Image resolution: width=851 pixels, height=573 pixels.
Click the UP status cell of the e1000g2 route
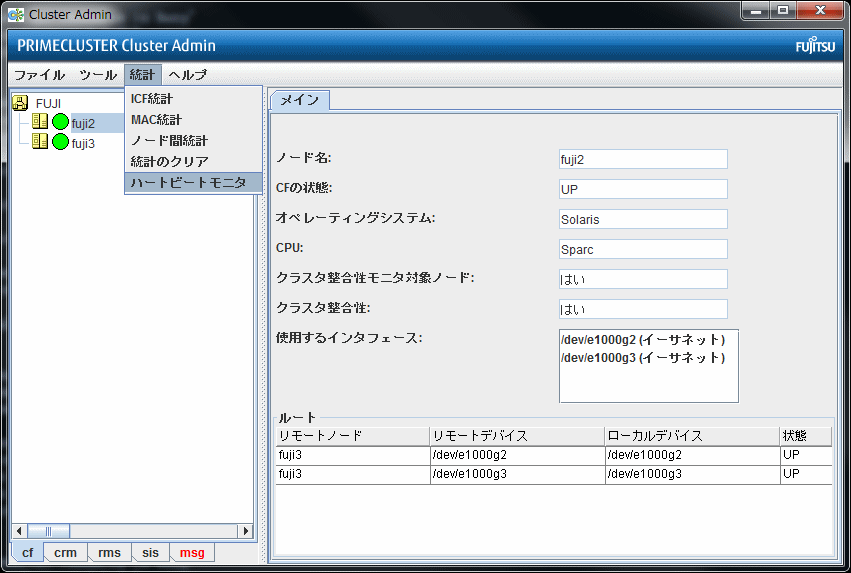coord(806,455)
